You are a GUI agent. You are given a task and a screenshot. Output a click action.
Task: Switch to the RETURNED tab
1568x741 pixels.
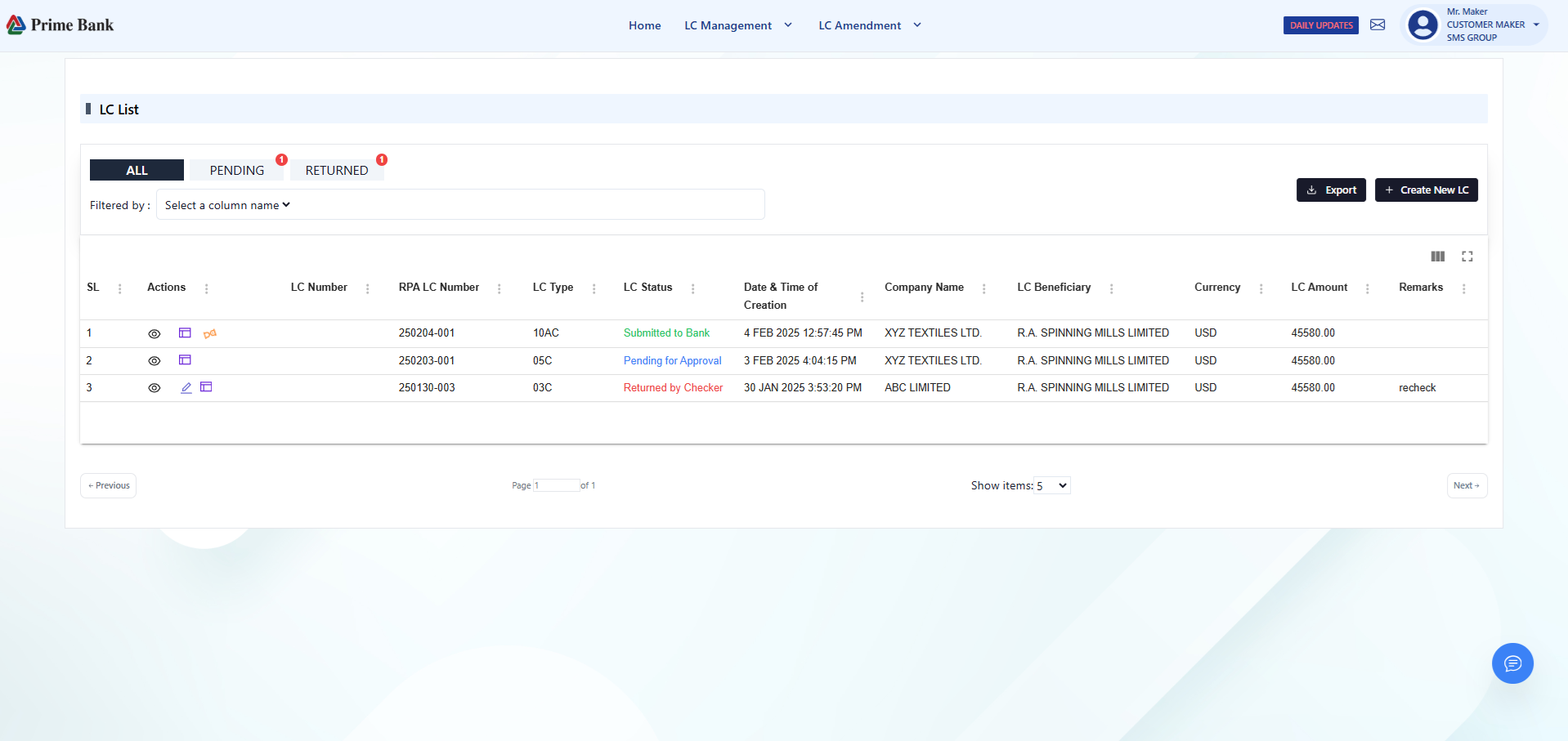337,170
